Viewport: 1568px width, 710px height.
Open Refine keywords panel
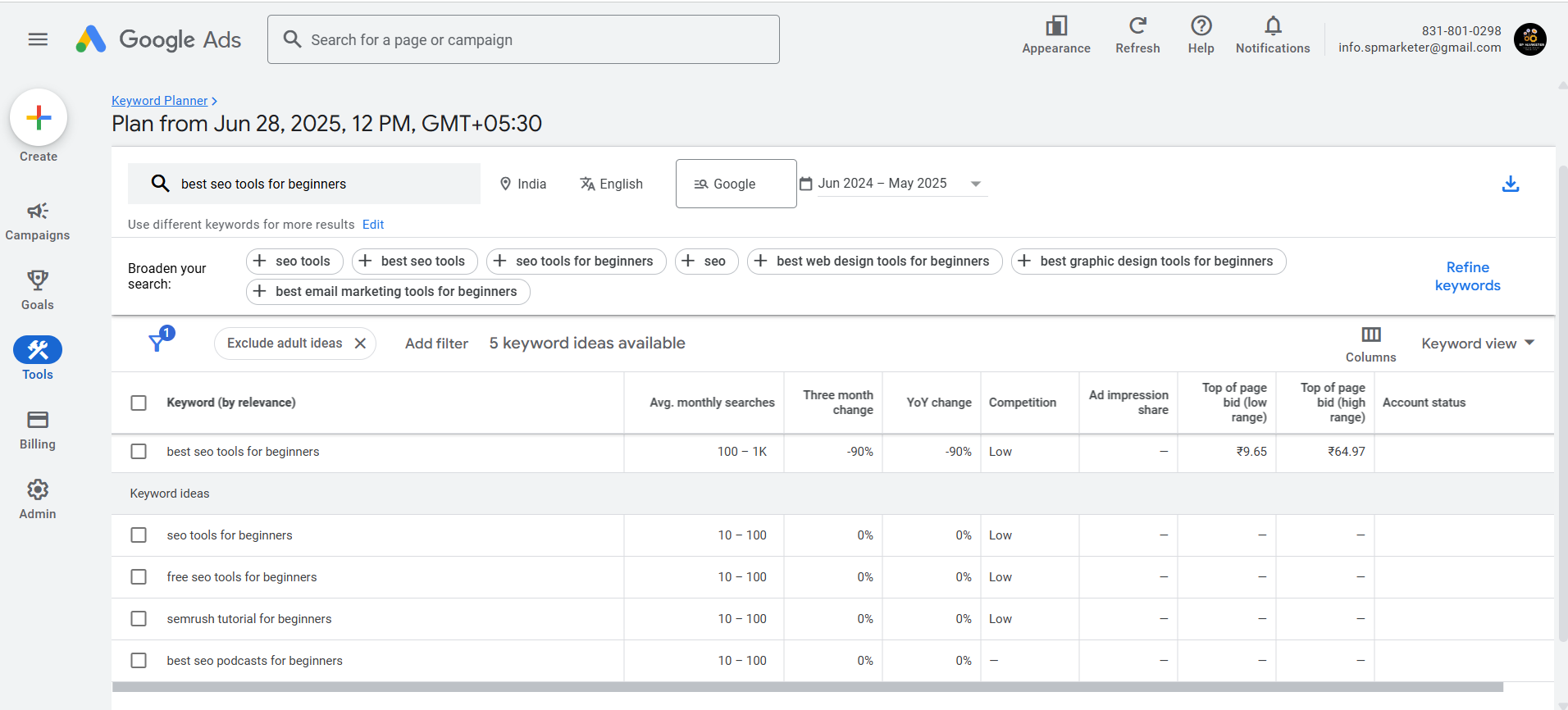point(1467,276)
